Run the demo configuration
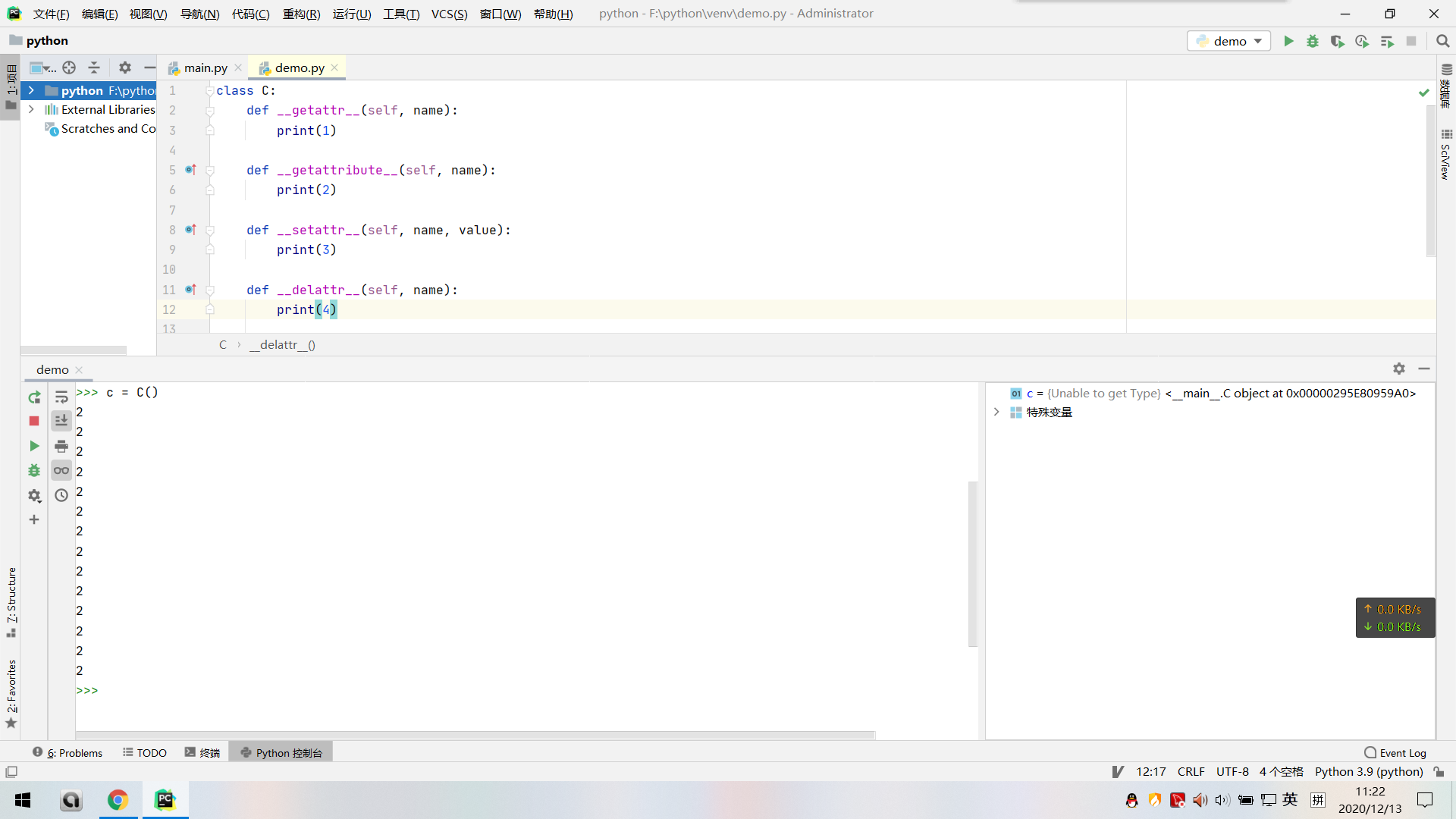1456x819 pixels. [x=1288, y=41]
